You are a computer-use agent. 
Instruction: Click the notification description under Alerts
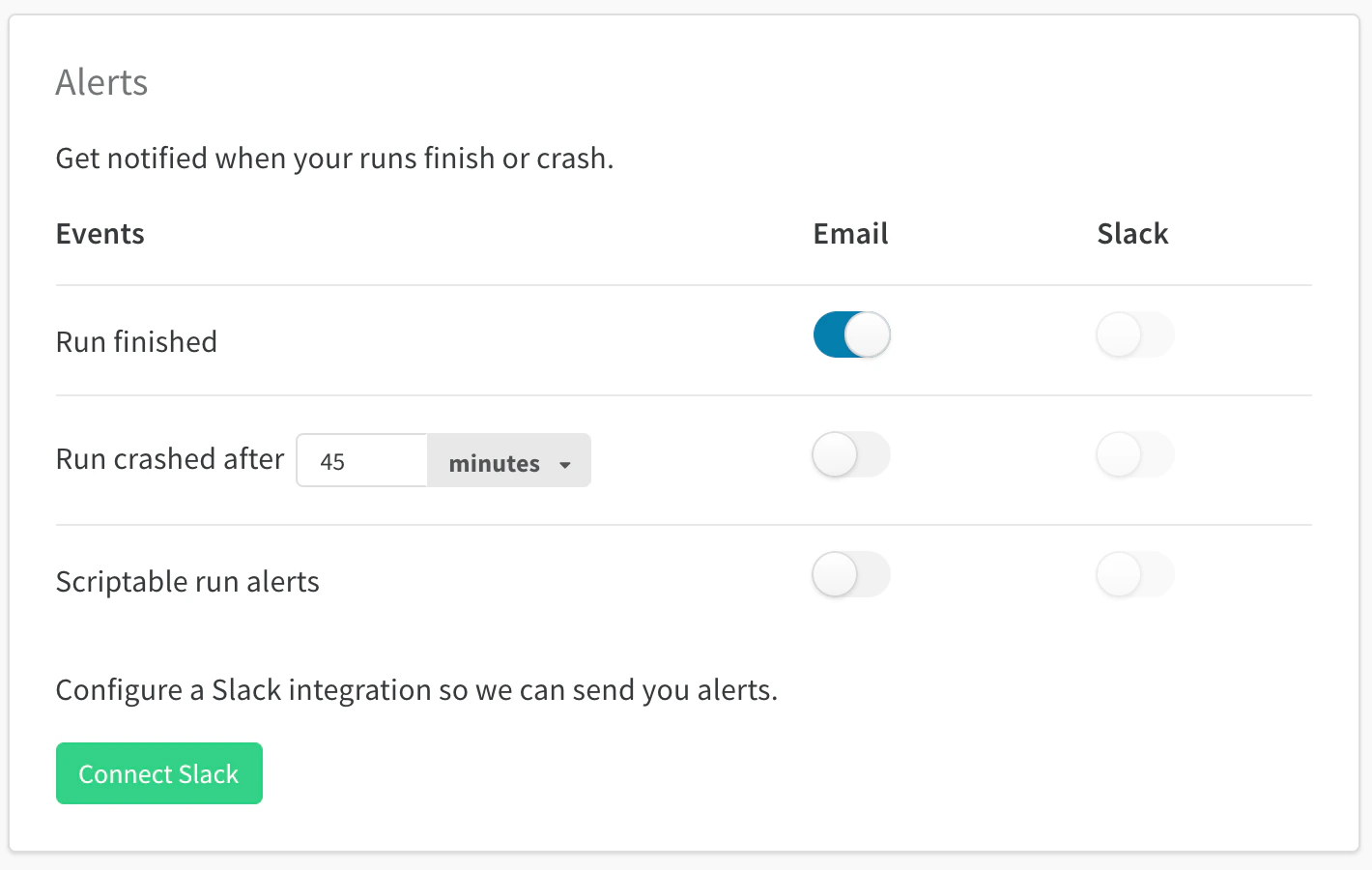coord(333,158)
